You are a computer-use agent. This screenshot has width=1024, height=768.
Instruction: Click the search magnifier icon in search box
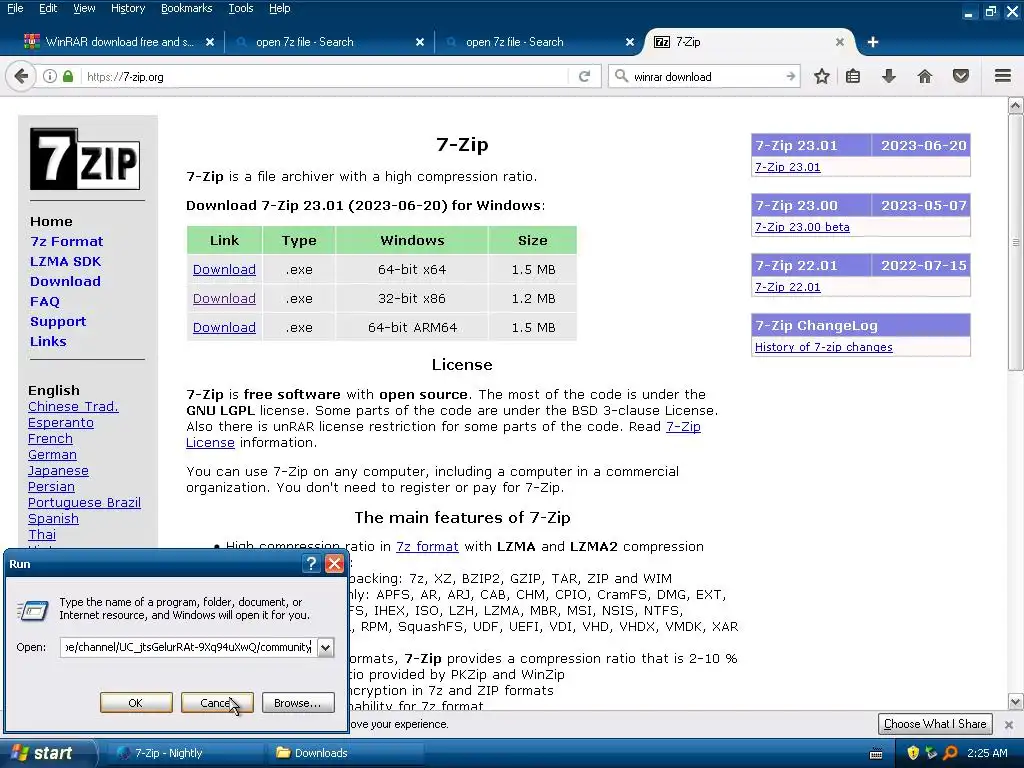pos(621,76)
